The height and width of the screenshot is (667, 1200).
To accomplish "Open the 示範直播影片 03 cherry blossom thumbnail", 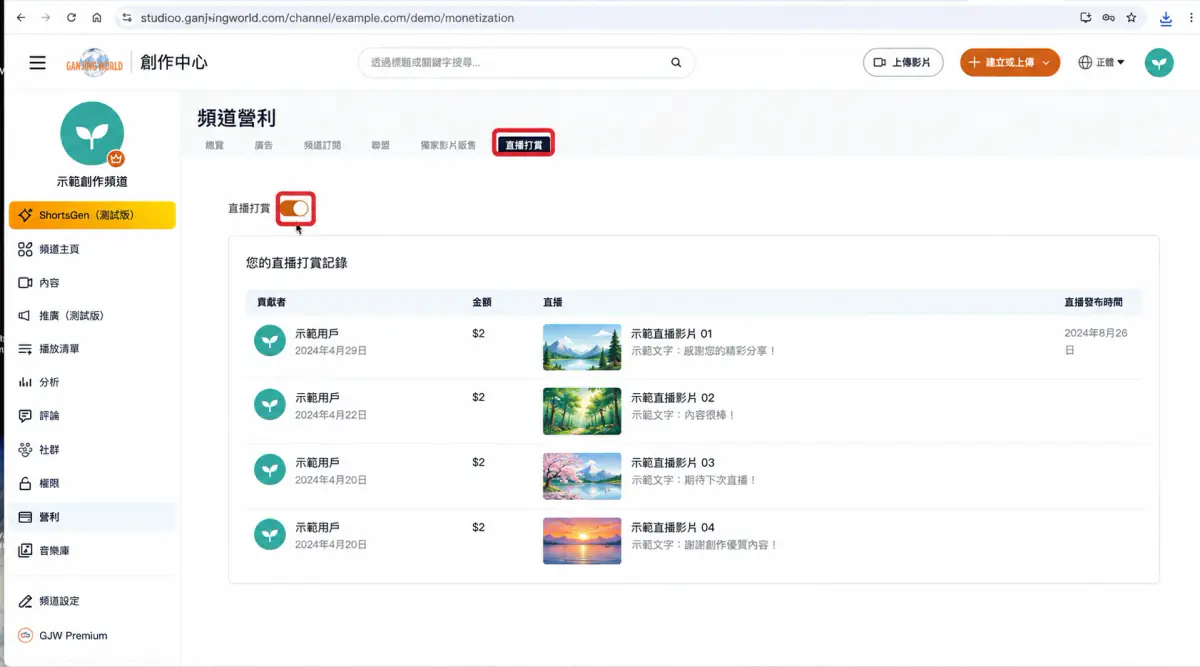I will pos(582,476).
